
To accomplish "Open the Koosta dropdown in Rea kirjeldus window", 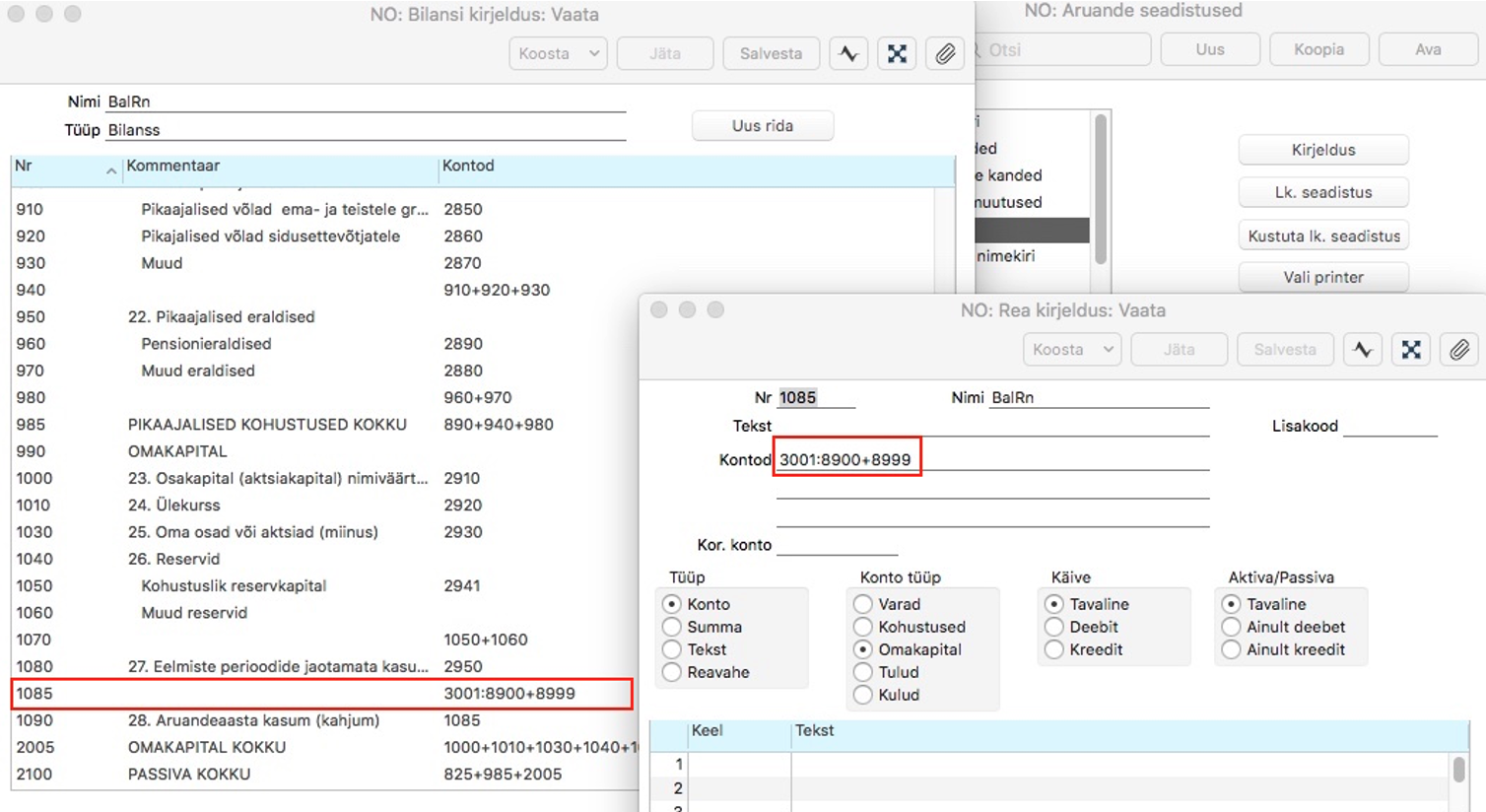I will [1071, 350].
